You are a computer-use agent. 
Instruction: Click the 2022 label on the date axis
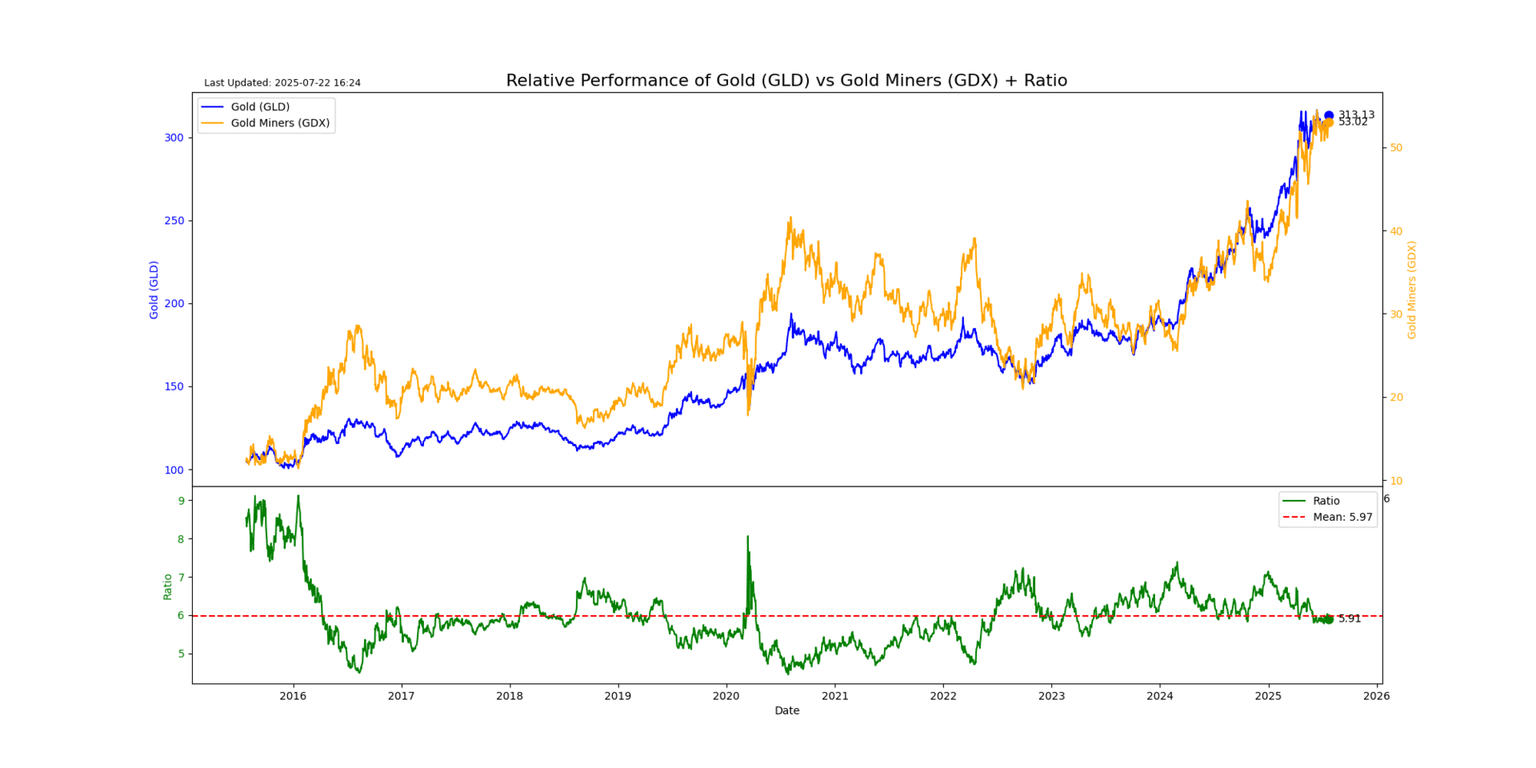coord(943,696)
